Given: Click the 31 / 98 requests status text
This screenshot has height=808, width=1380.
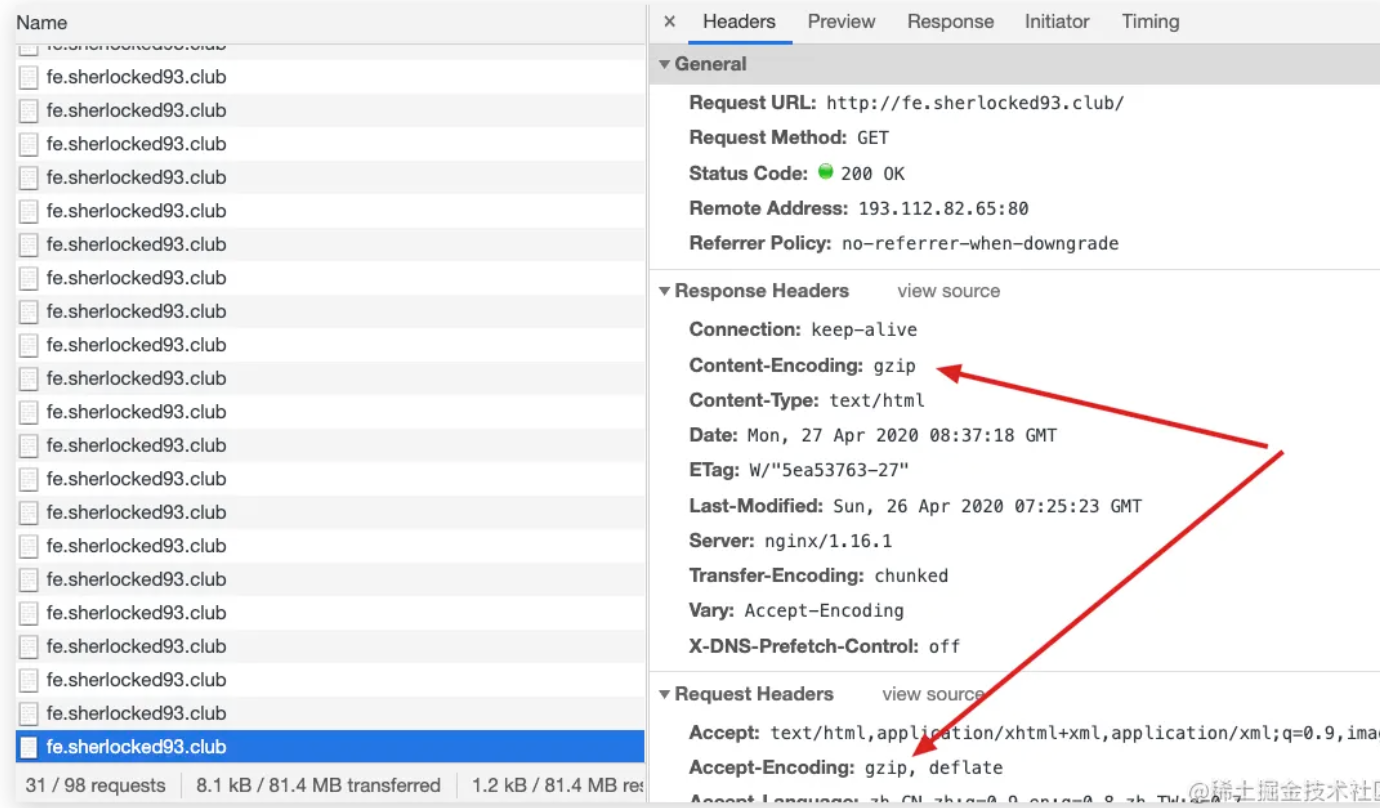Looking at the screenshot, I should tap(95, 785).
